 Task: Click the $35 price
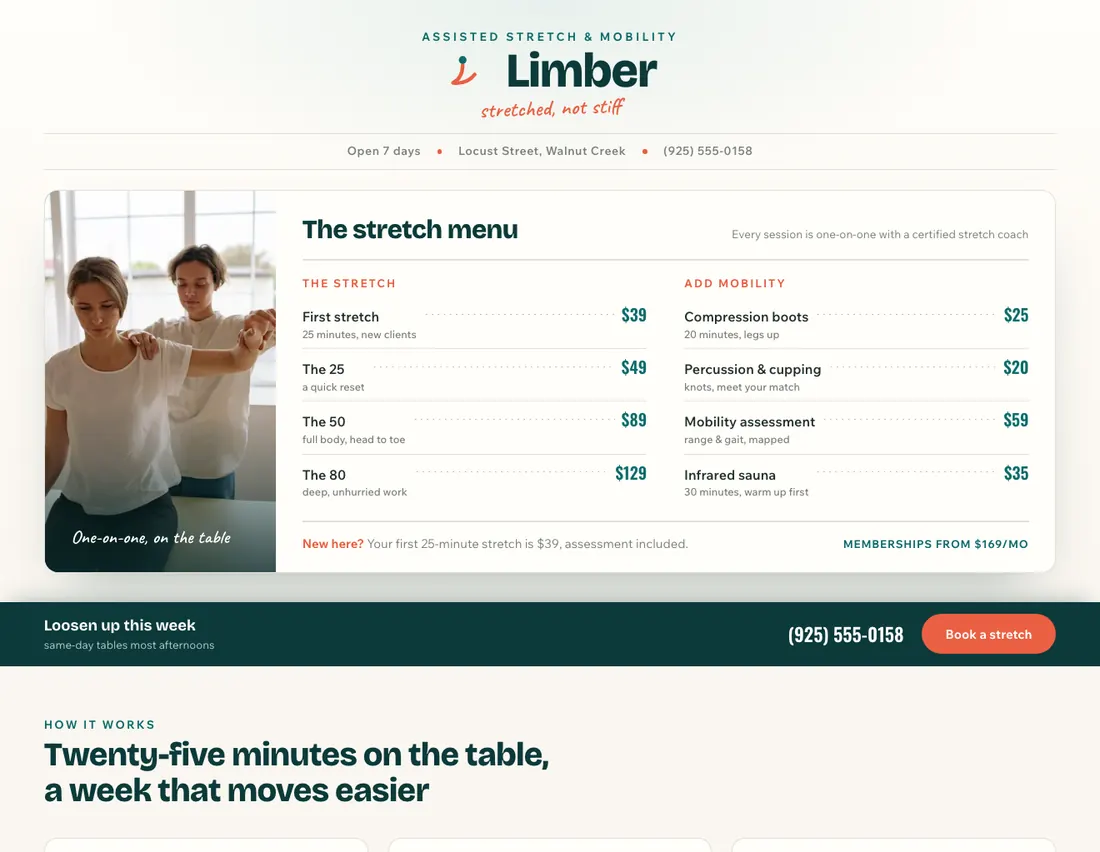[1016, 474]
